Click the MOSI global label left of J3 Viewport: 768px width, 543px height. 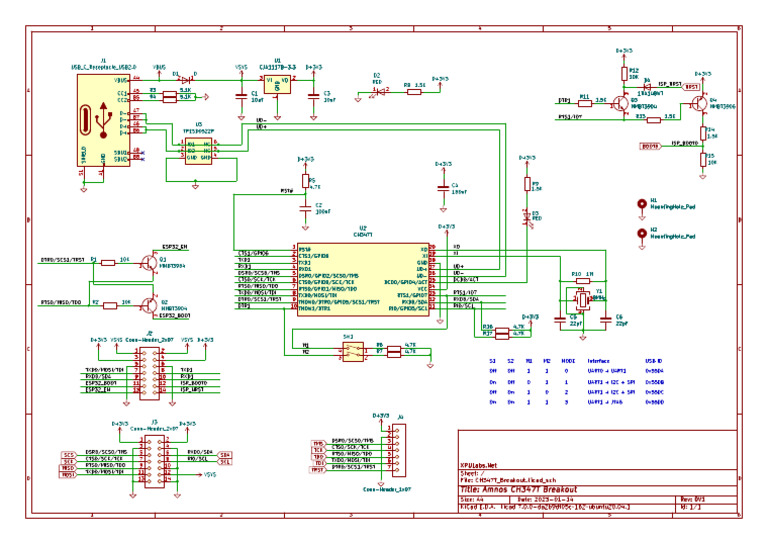(x=68, y=474)
